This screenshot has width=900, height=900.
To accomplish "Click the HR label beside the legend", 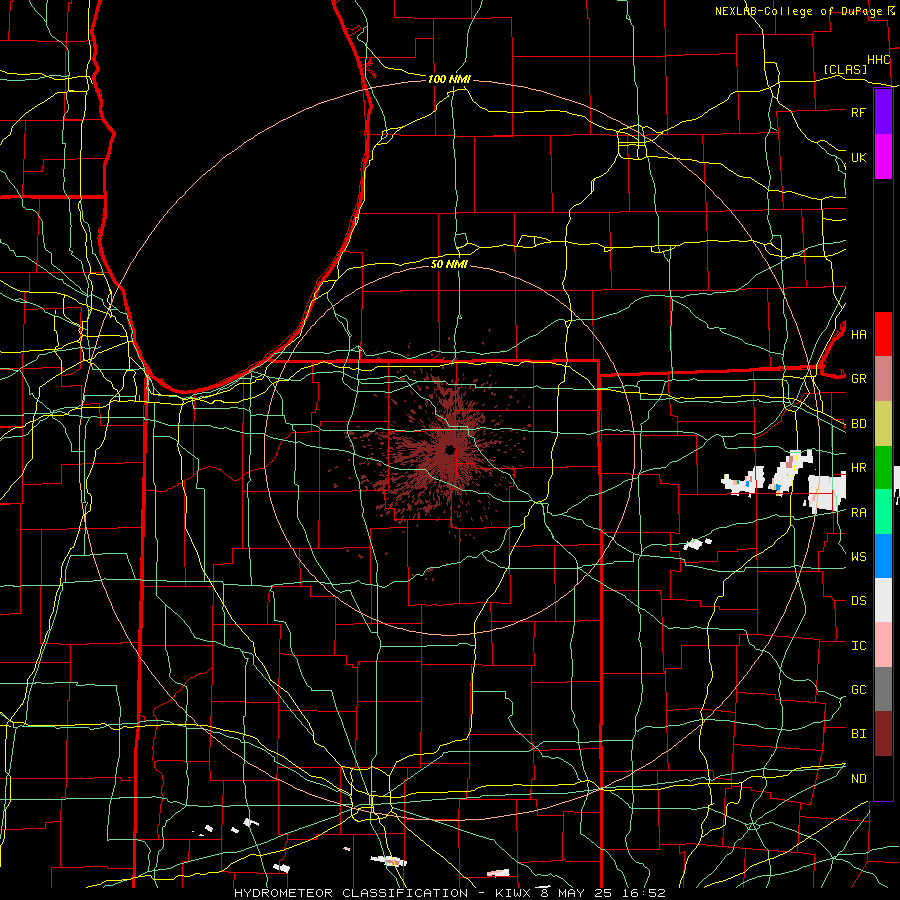I will coord(858,468).
